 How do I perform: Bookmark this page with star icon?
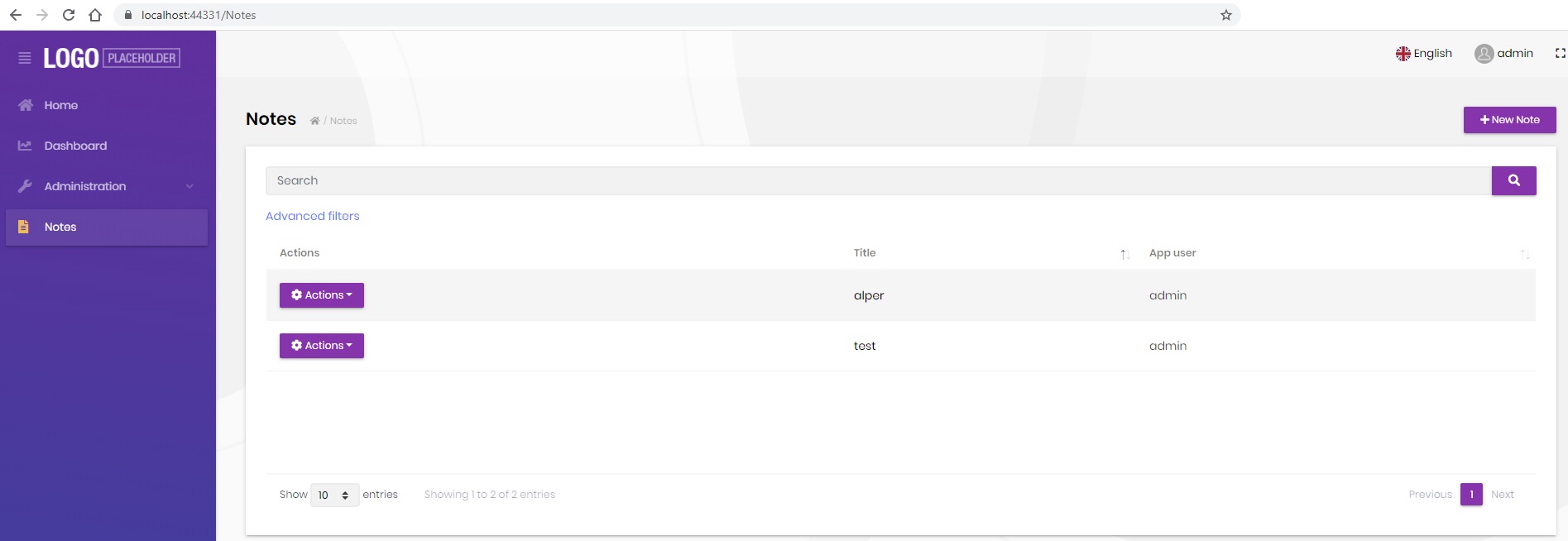pos(1225,15)
